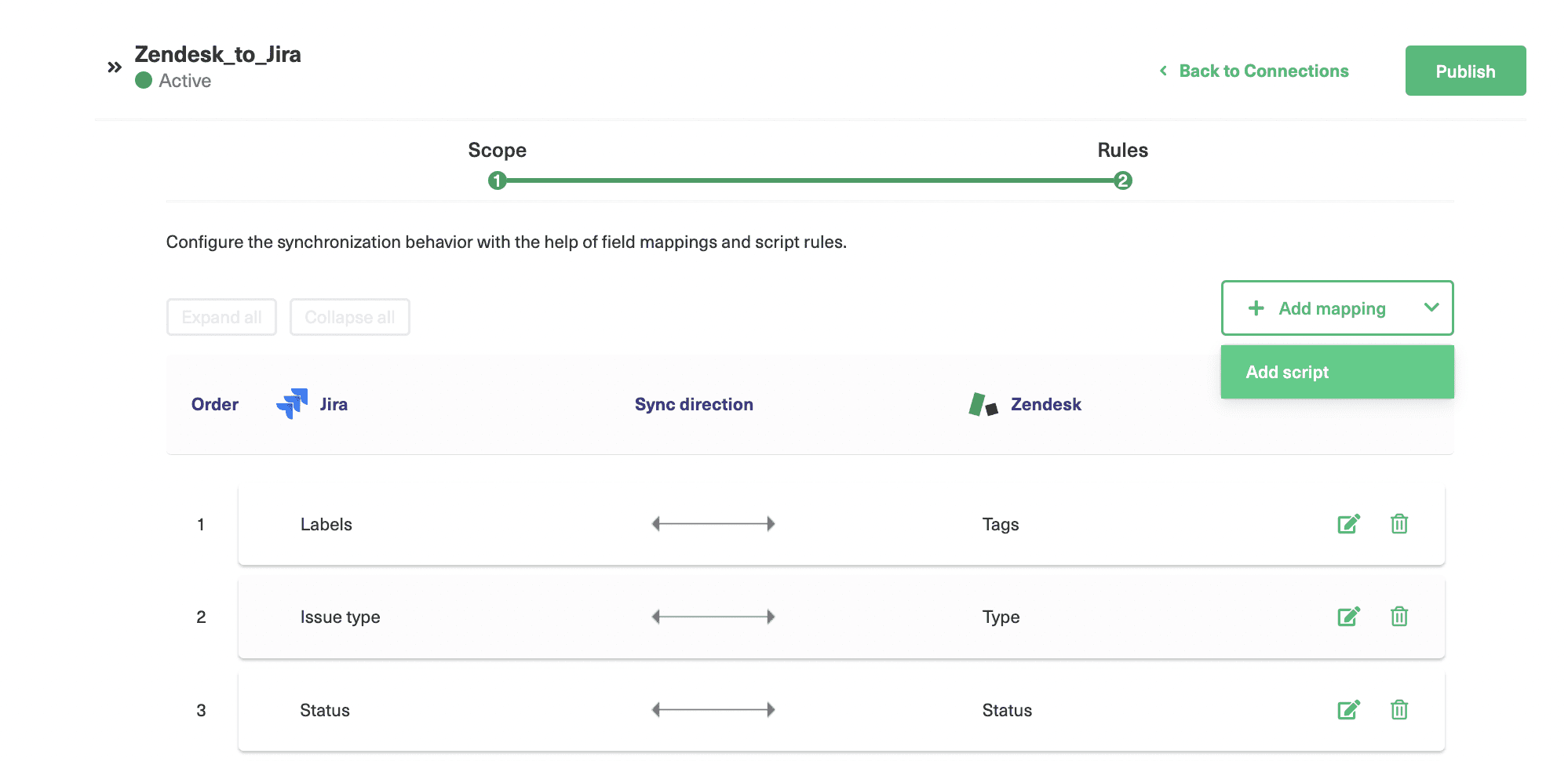
Task: Click the Expand all button
Action: [221, 316]
